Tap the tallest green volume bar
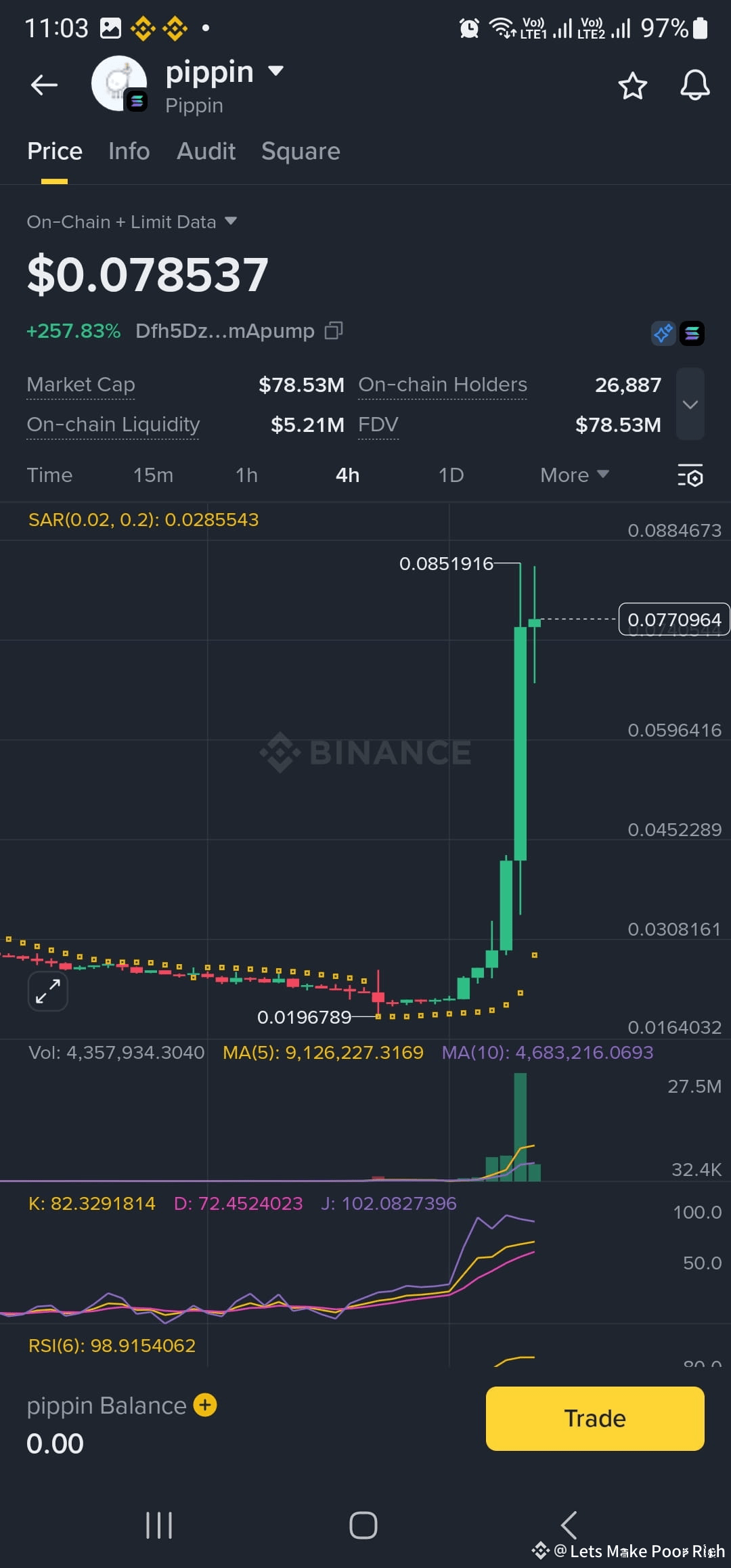 (520, 1127)
